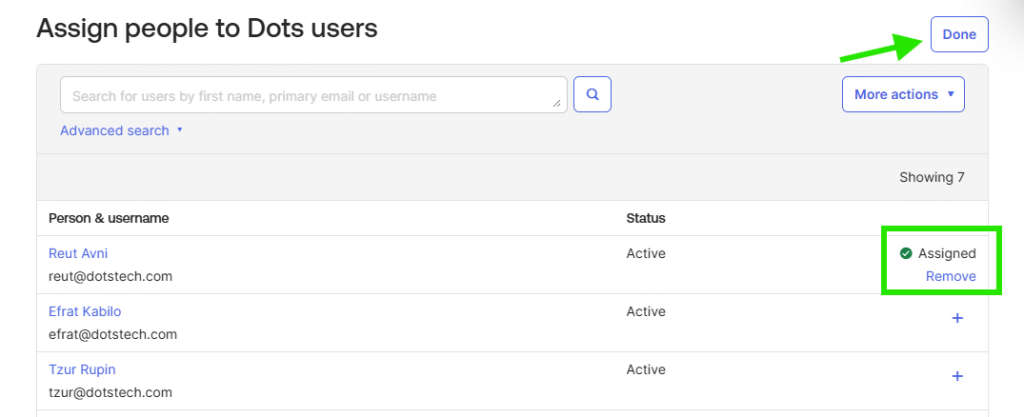Viewport: 1024px width, 417px height.
Task: Add Efrat Kabilo with the plus icon
Action: click(956, 318)
